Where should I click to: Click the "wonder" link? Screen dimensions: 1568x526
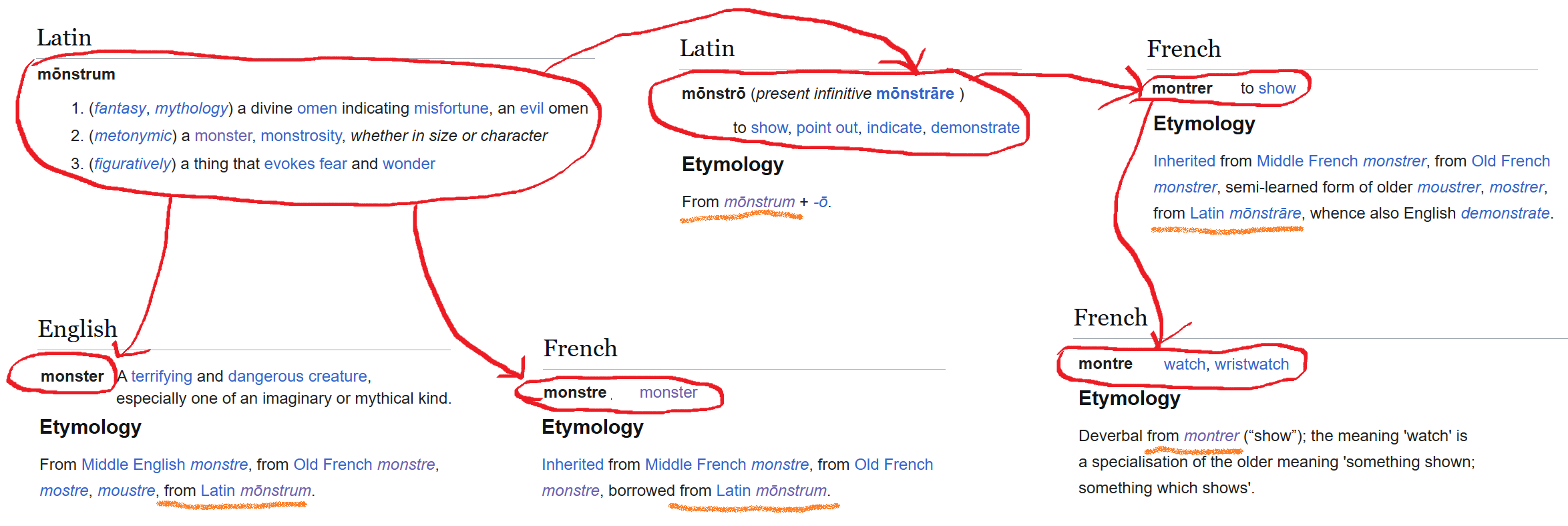(x=409, y=164)
